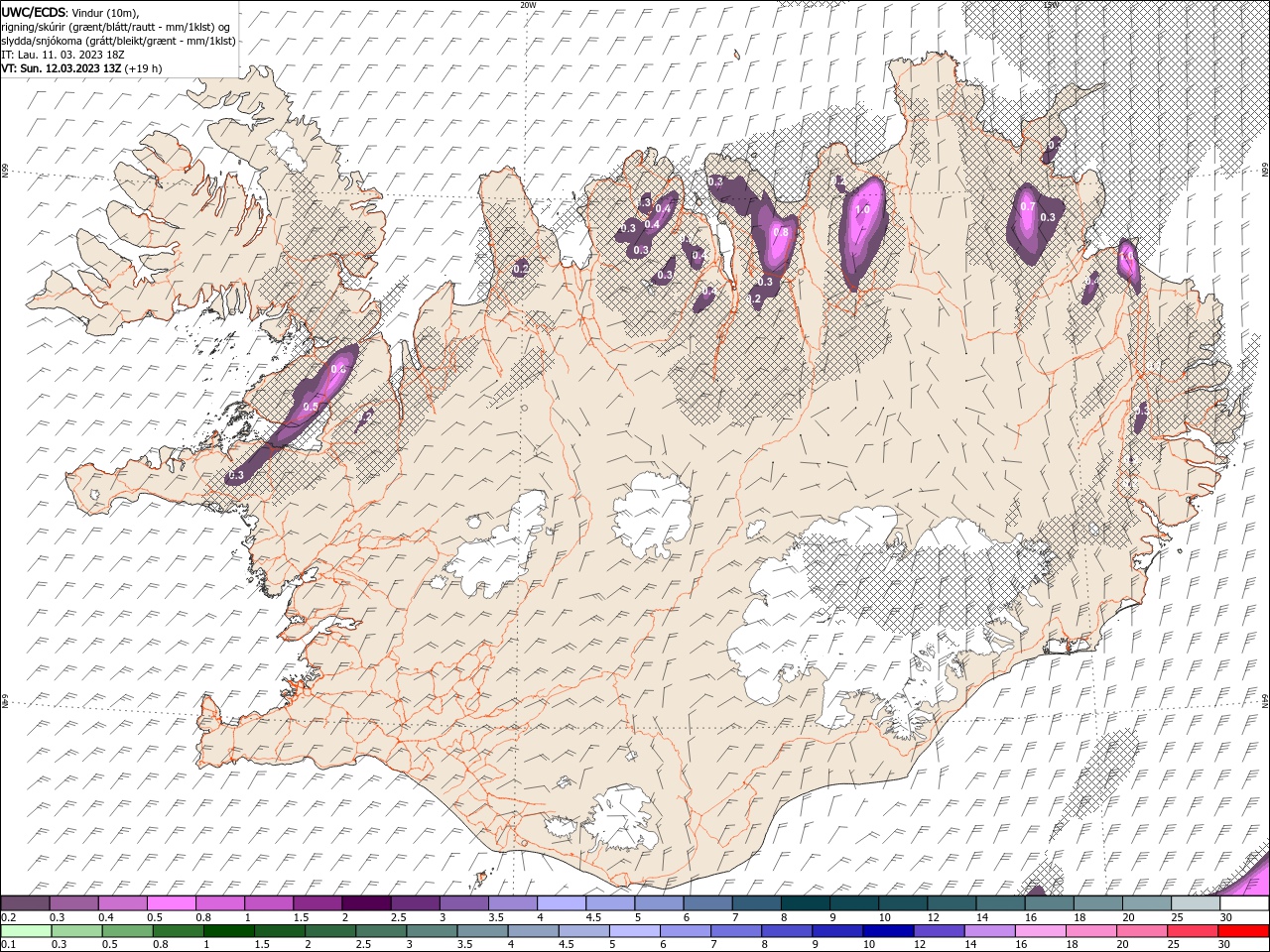1270x952 pixels.
Task: Click the '(+19 h)' forecast offset text
Action: click(x=143, y=68)
